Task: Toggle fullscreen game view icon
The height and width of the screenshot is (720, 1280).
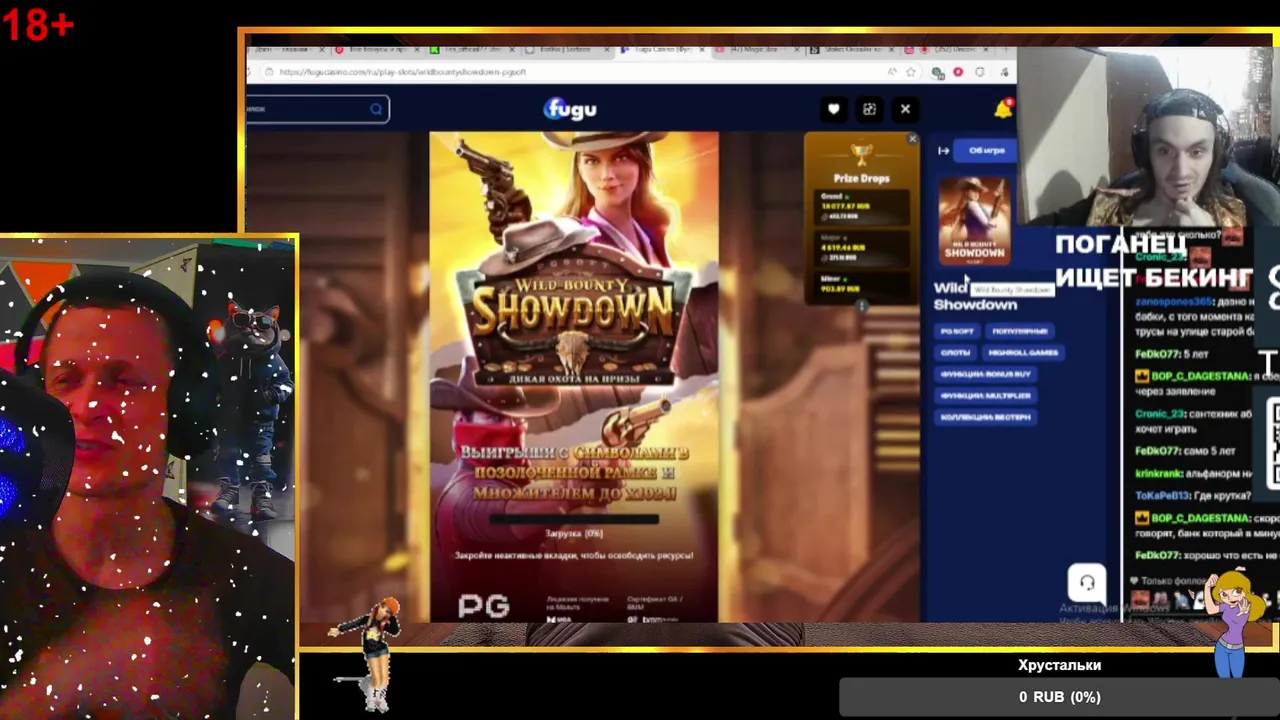Action: [x=869, y=109]
